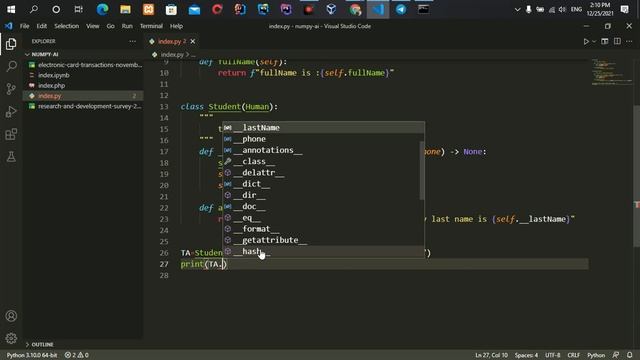Choose __phone suggestion from autocomplete
This screenshot has width=640, height=360.
coord(321,139)
